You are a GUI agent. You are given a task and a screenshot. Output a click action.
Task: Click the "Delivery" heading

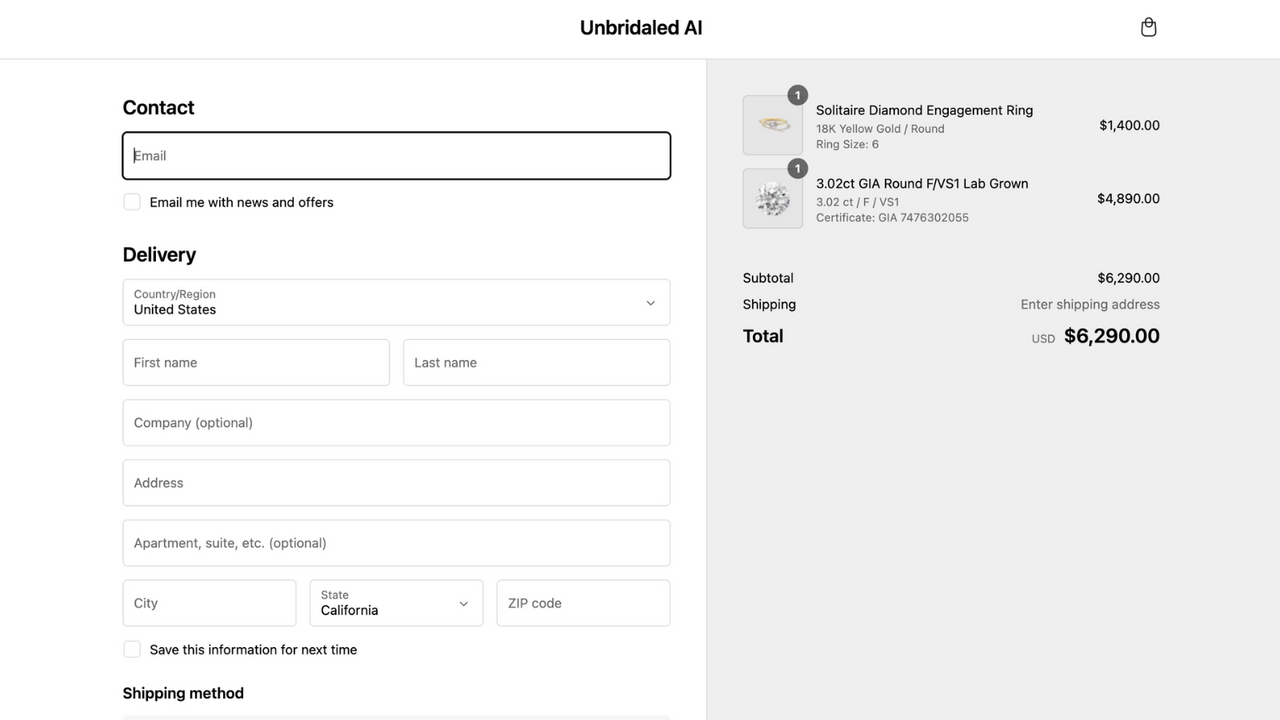click(159, 254)
